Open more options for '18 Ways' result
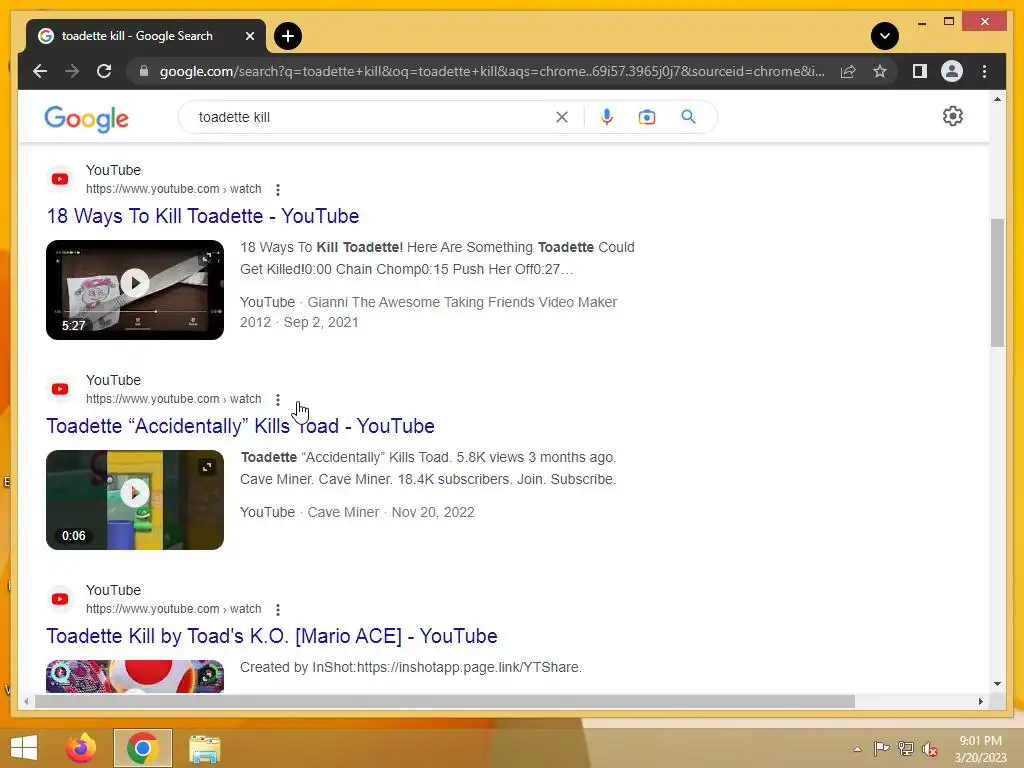This screenshot has height=768, width=1024. [278, 189]
